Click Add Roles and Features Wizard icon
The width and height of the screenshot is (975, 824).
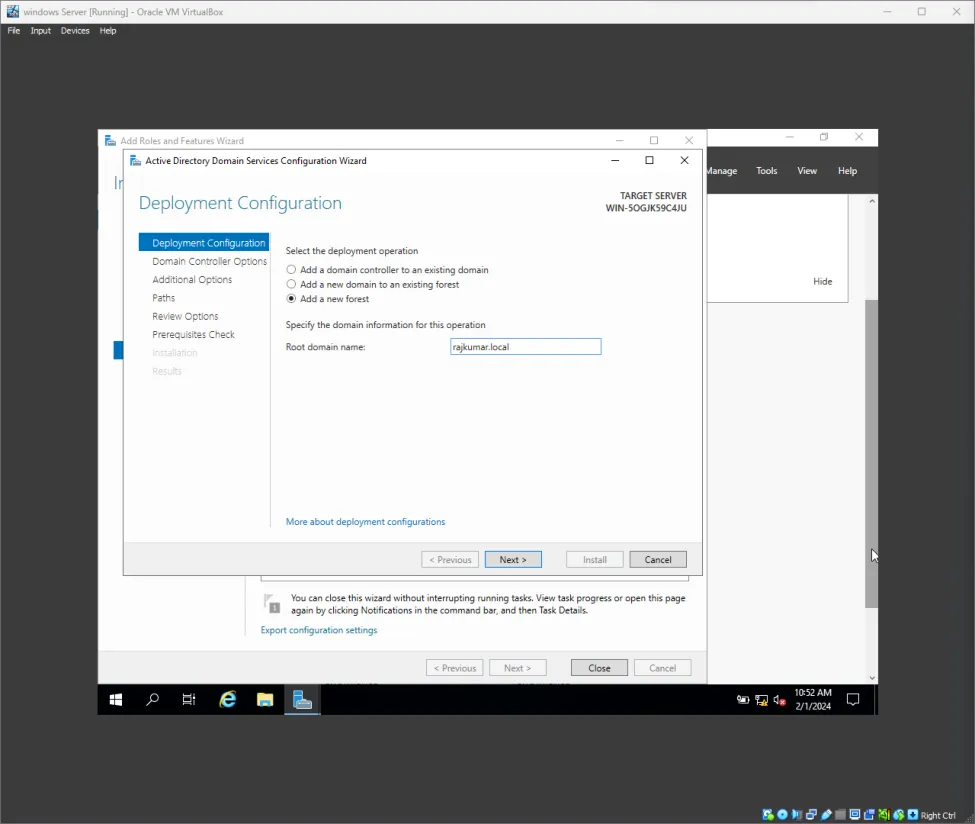click(x=110, y=141)
